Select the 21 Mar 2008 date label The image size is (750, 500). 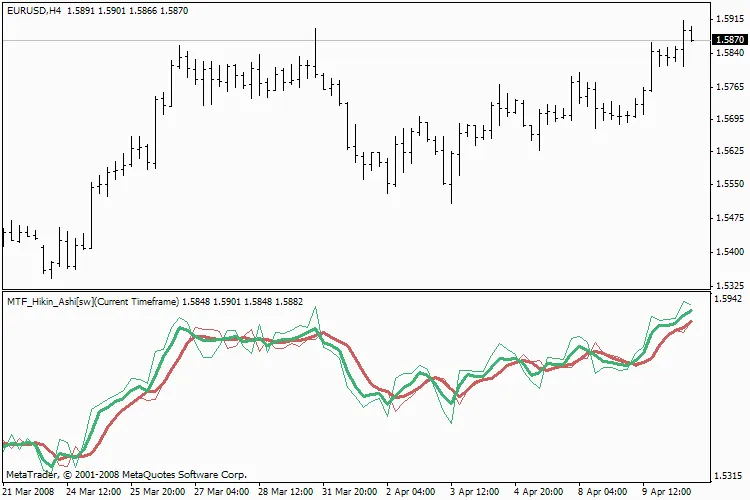29,492
